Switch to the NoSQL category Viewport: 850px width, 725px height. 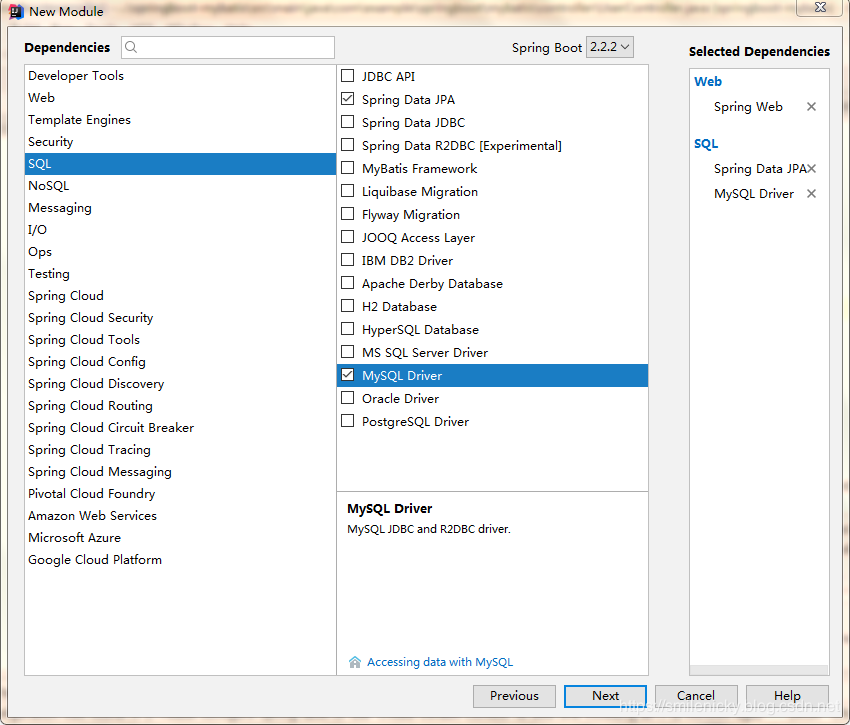[x=180, y=186]
